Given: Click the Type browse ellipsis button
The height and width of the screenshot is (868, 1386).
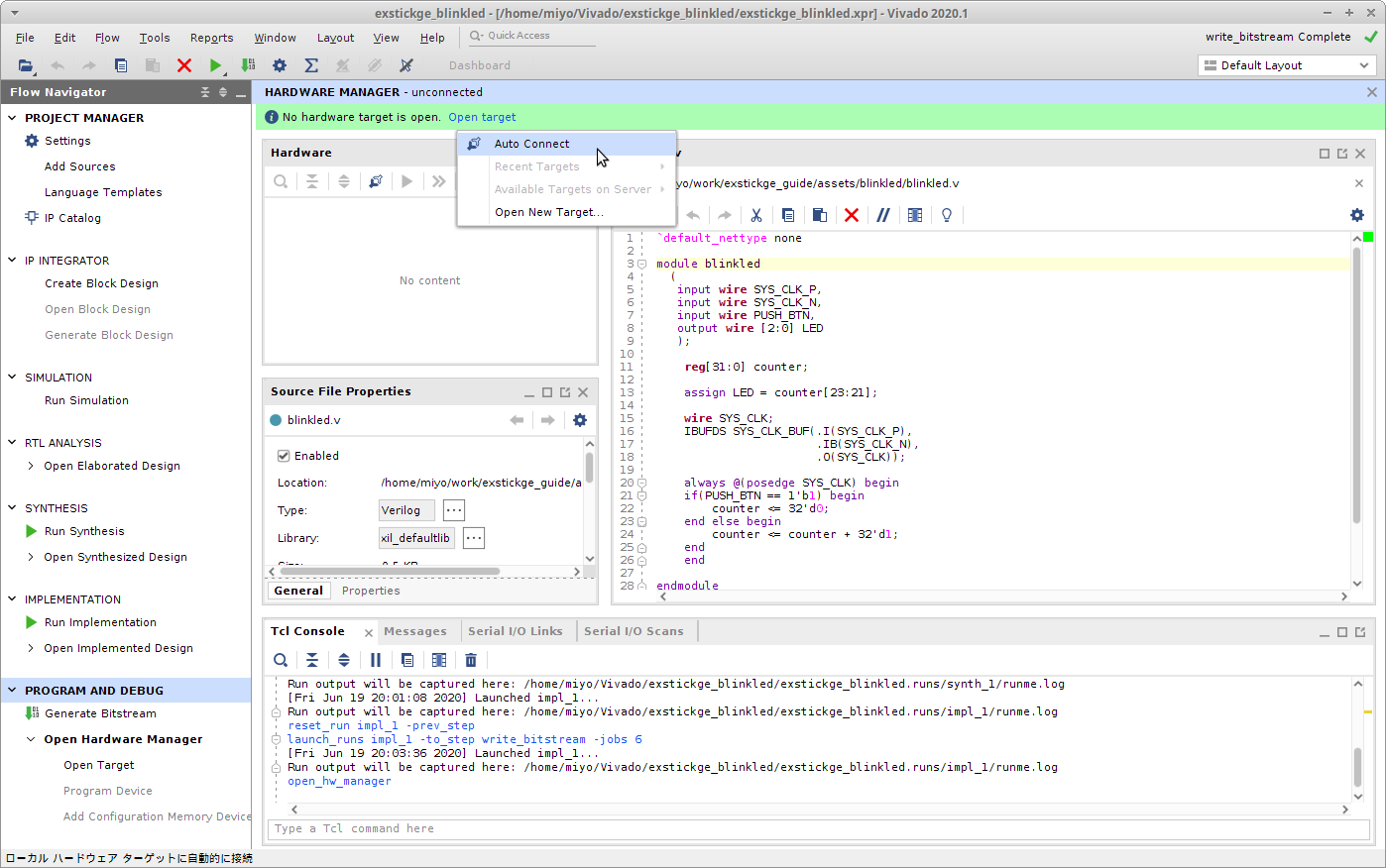Looking at the screenshot, I should pos(453,510).
